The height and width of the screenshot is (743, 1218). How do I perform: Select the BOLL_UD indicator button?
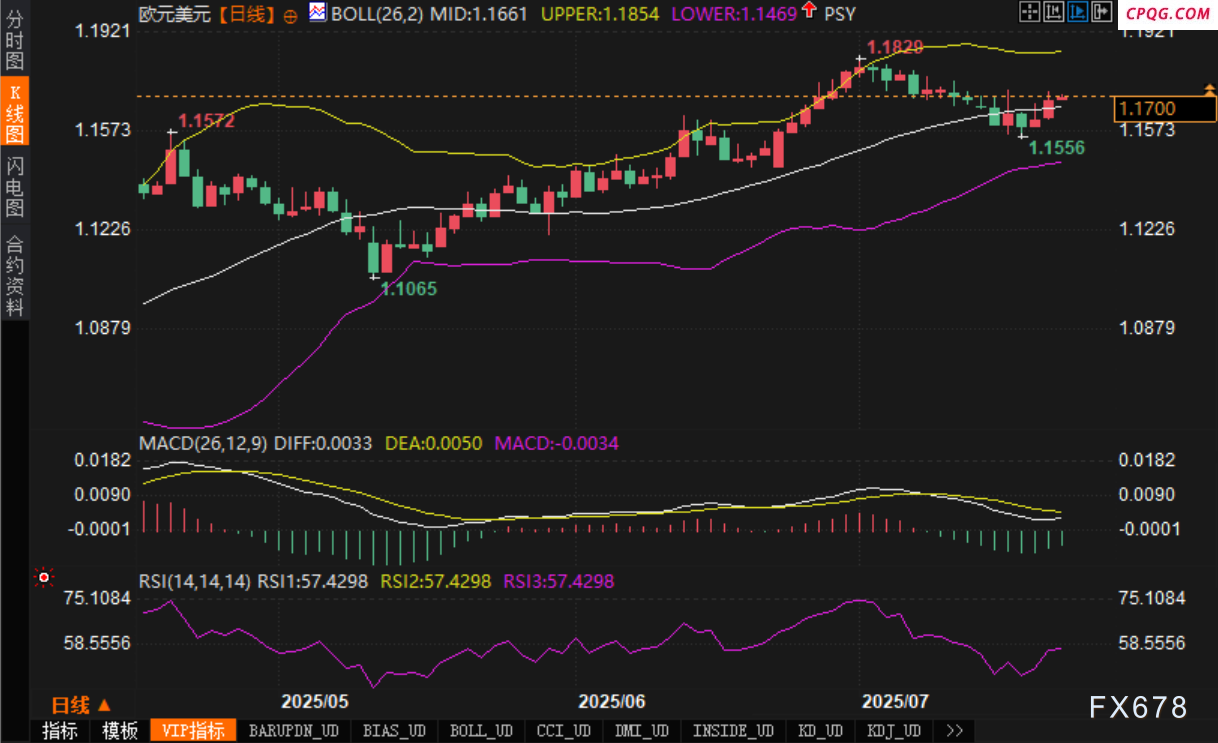481,731
